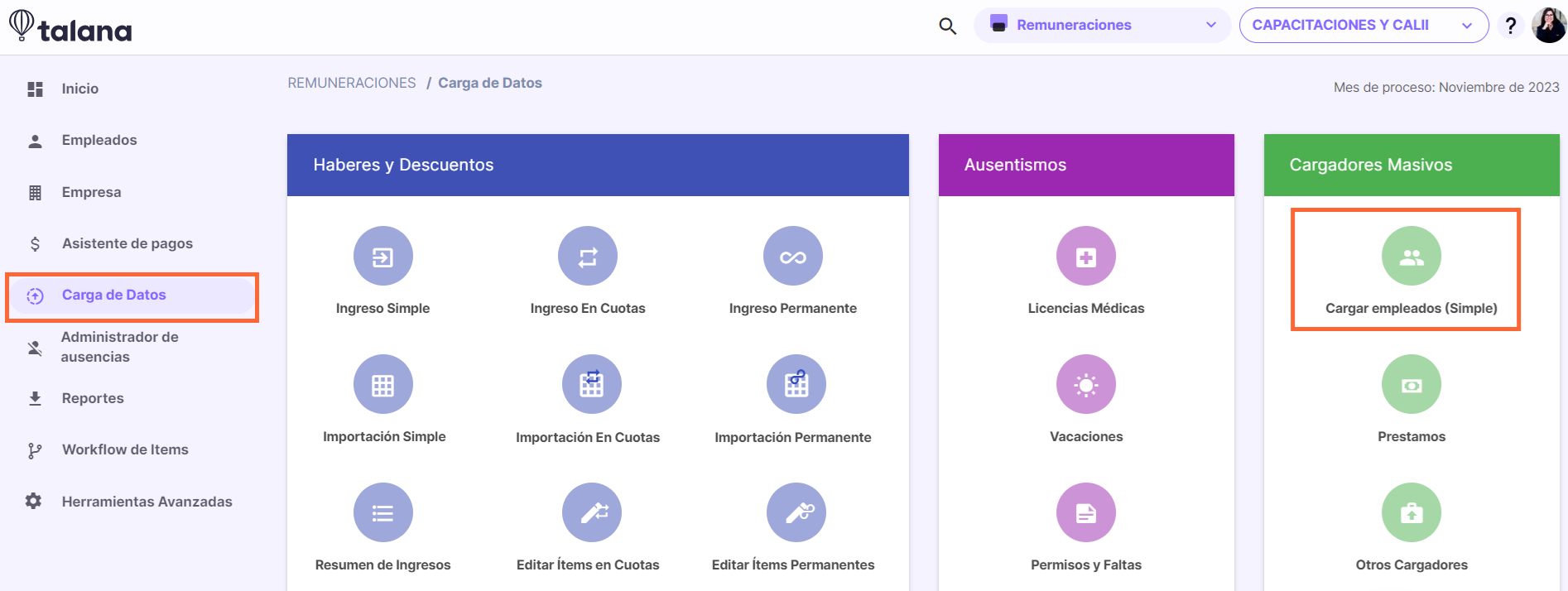1568x591 pixels.
Task: Click the Reportes download icon
Action: point(35,398)
